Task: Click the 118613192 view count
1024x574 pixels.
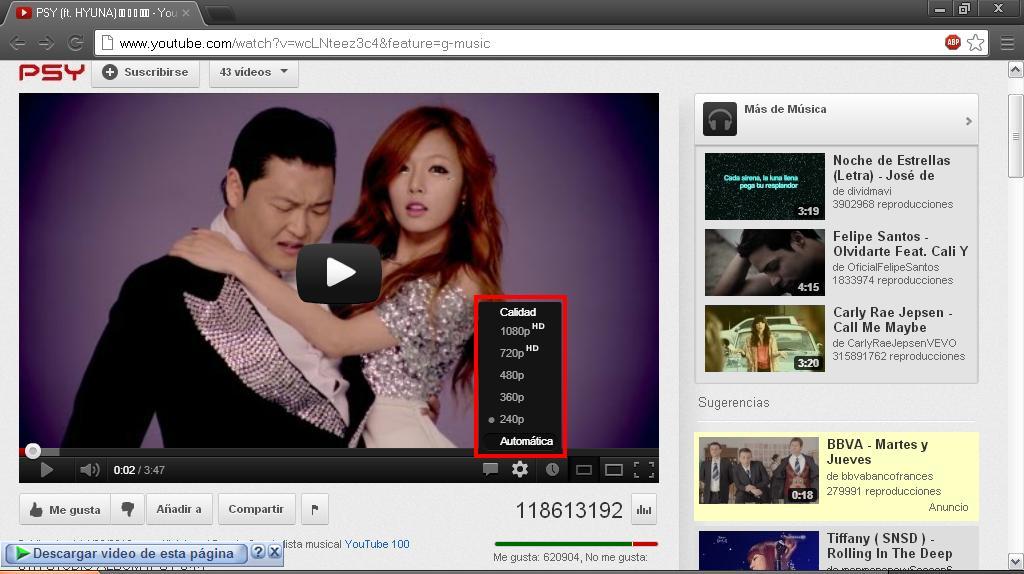Action: [569, 510]
